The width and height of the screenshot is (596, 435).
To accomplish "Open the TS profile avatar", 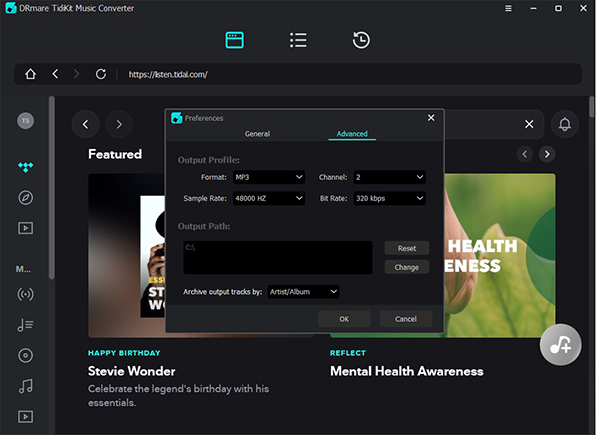I will tap(25, 121).
